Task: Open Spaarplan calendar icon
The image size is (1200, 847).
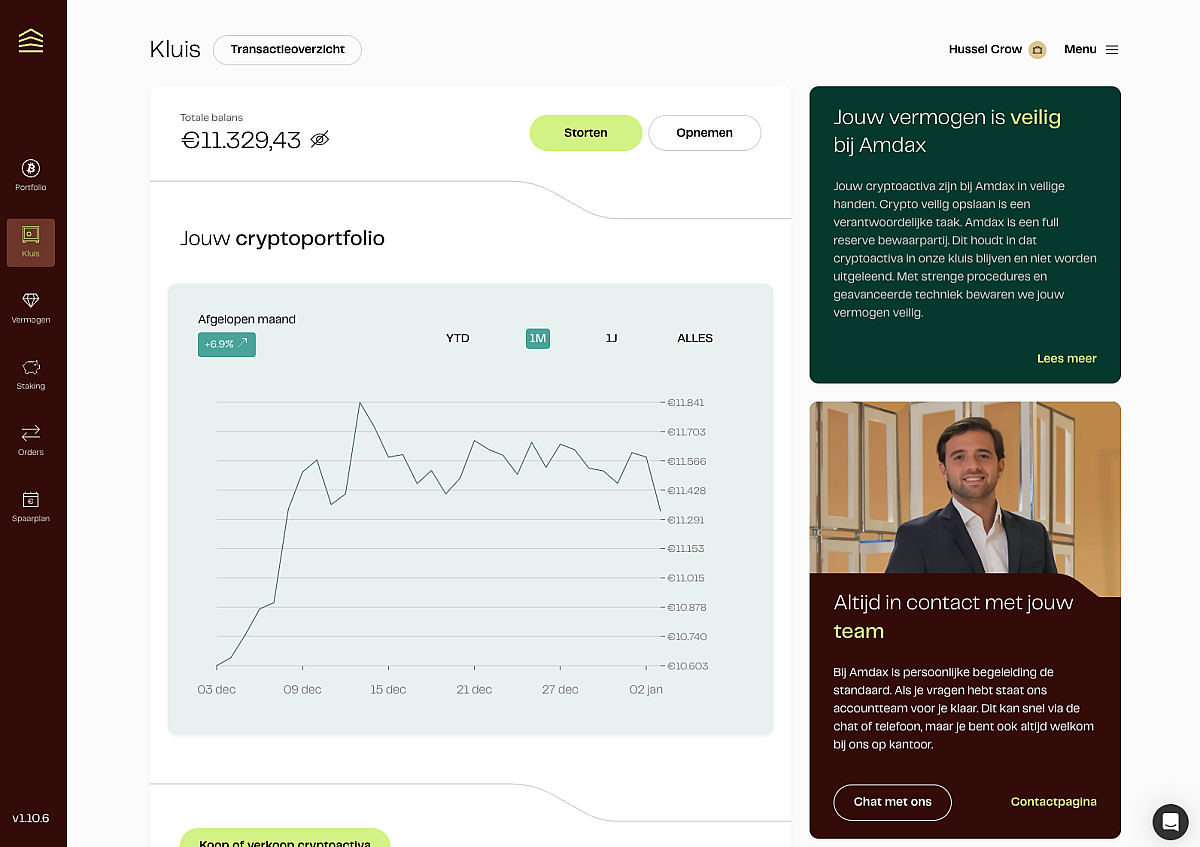Action: 31,499
